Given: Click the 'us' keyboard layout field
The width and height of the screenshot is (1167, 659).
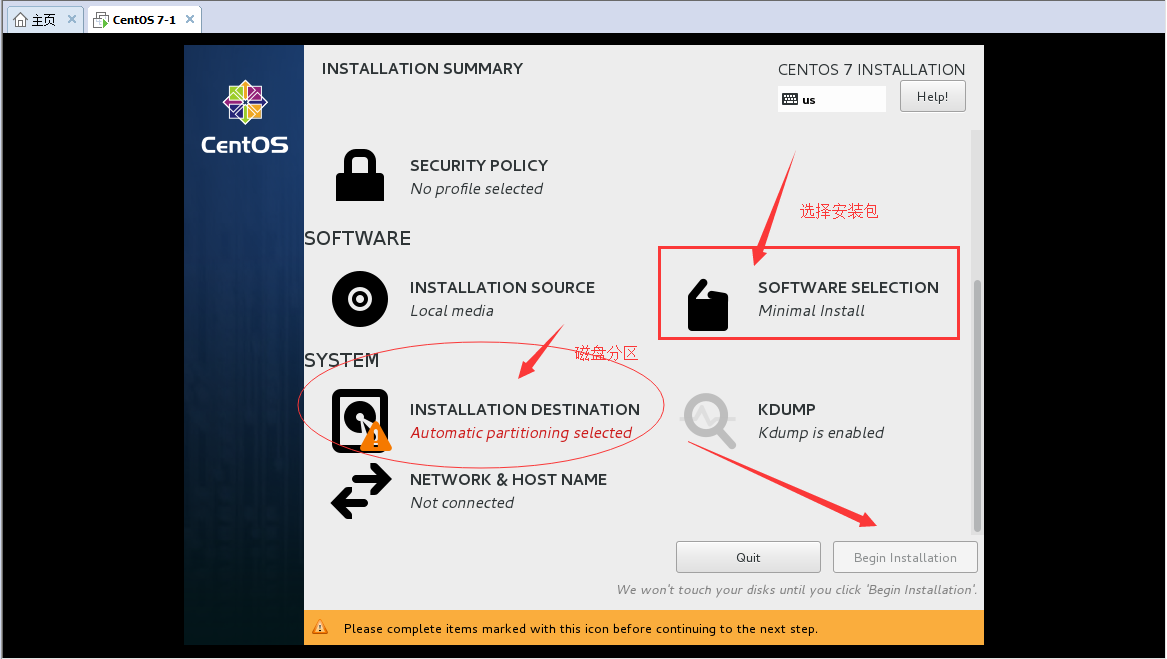Looking at the screenshot, I should click(x=832, y=99).
